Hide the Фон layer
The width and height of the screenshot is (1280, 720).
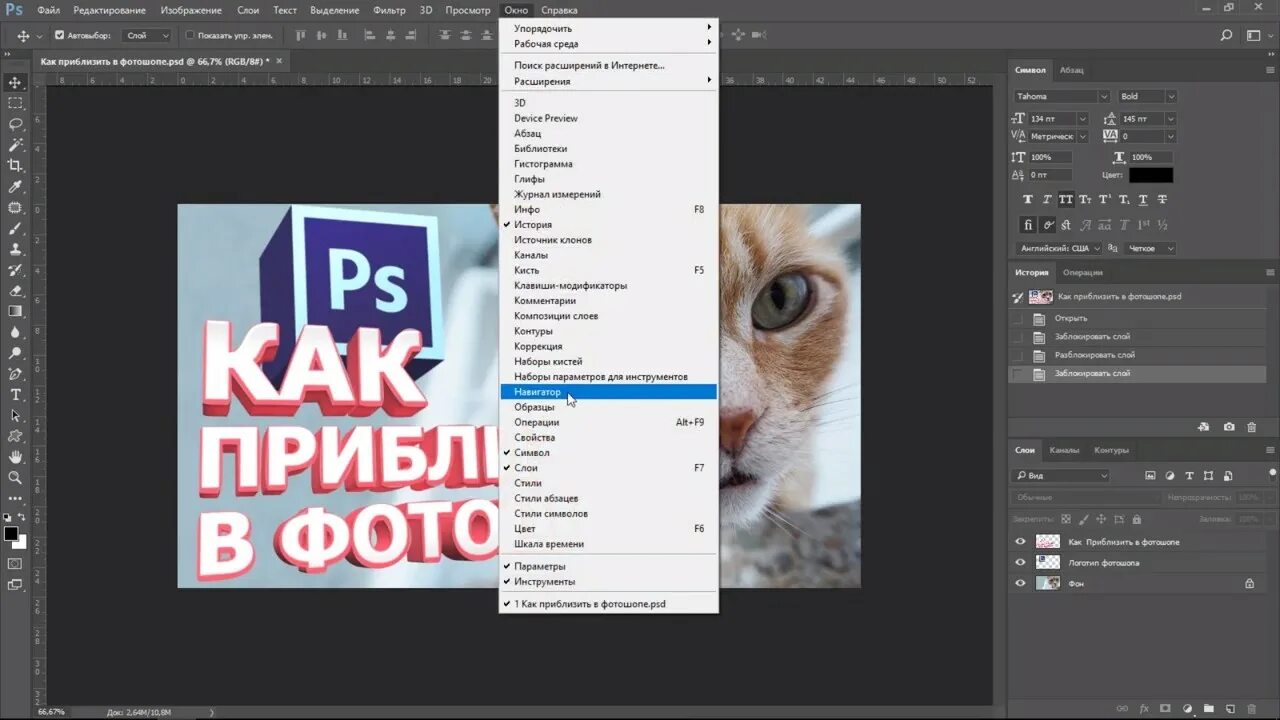coord(1020,583)
